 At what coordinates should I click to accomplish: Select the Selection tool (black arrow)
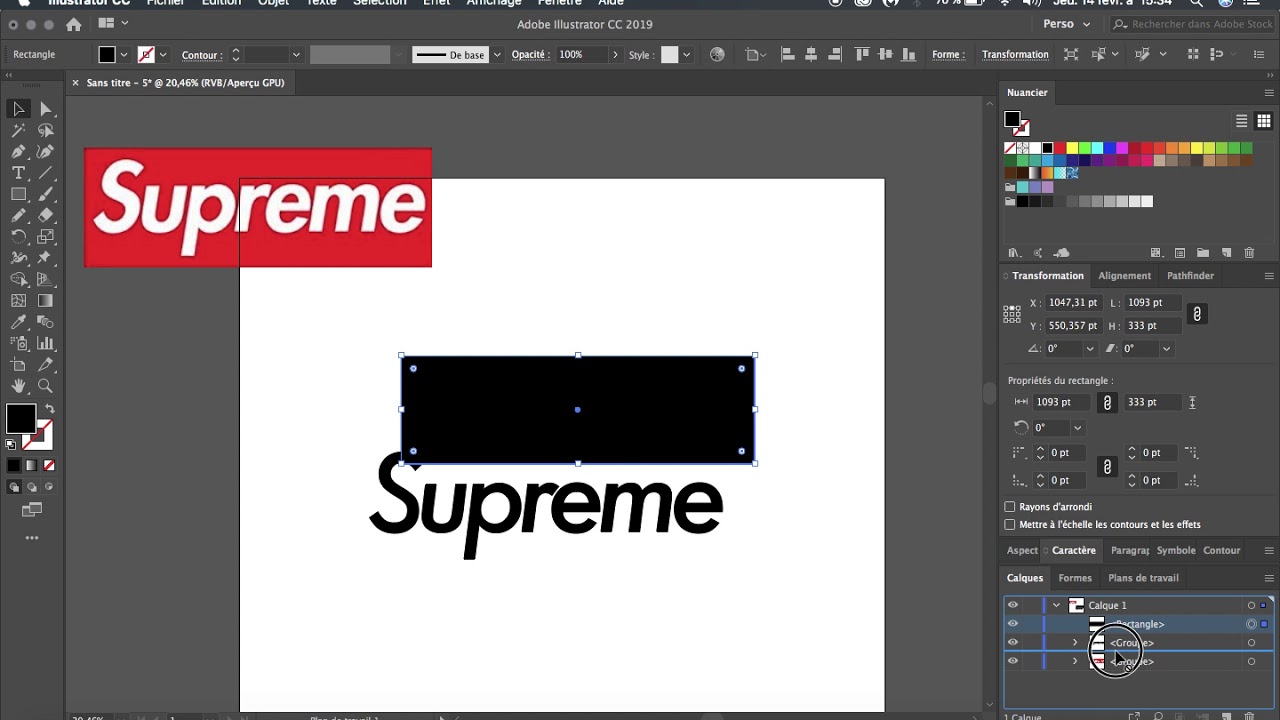[x=18, y=108]
